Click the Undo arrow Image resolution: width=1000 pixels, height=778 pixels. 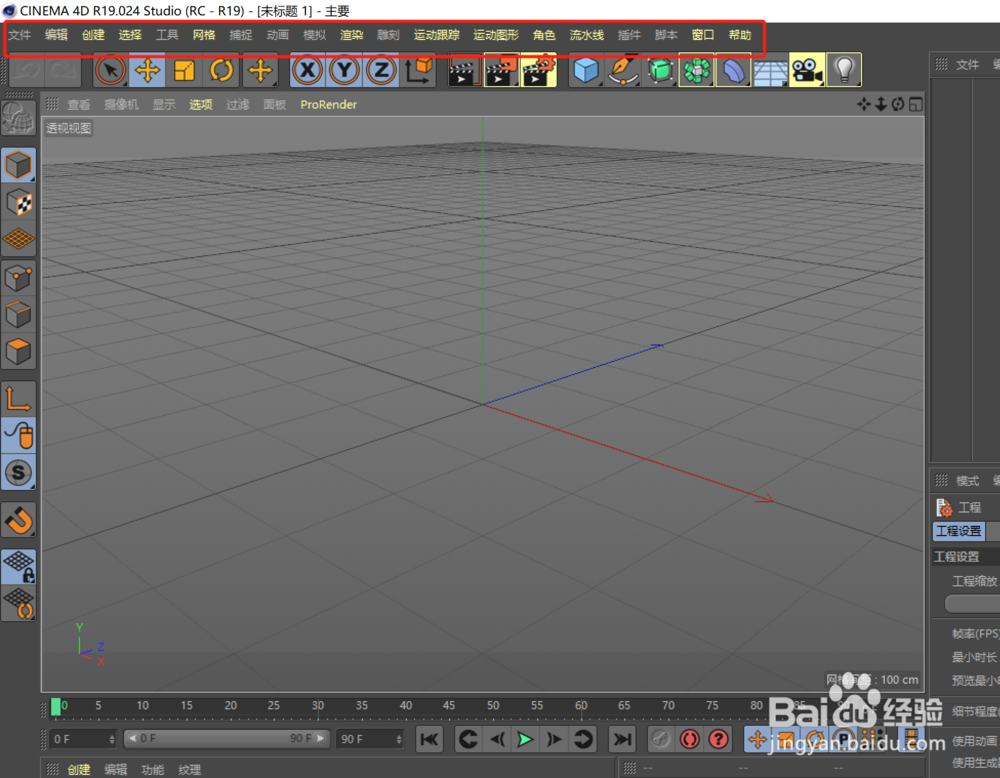coord(26,70)
